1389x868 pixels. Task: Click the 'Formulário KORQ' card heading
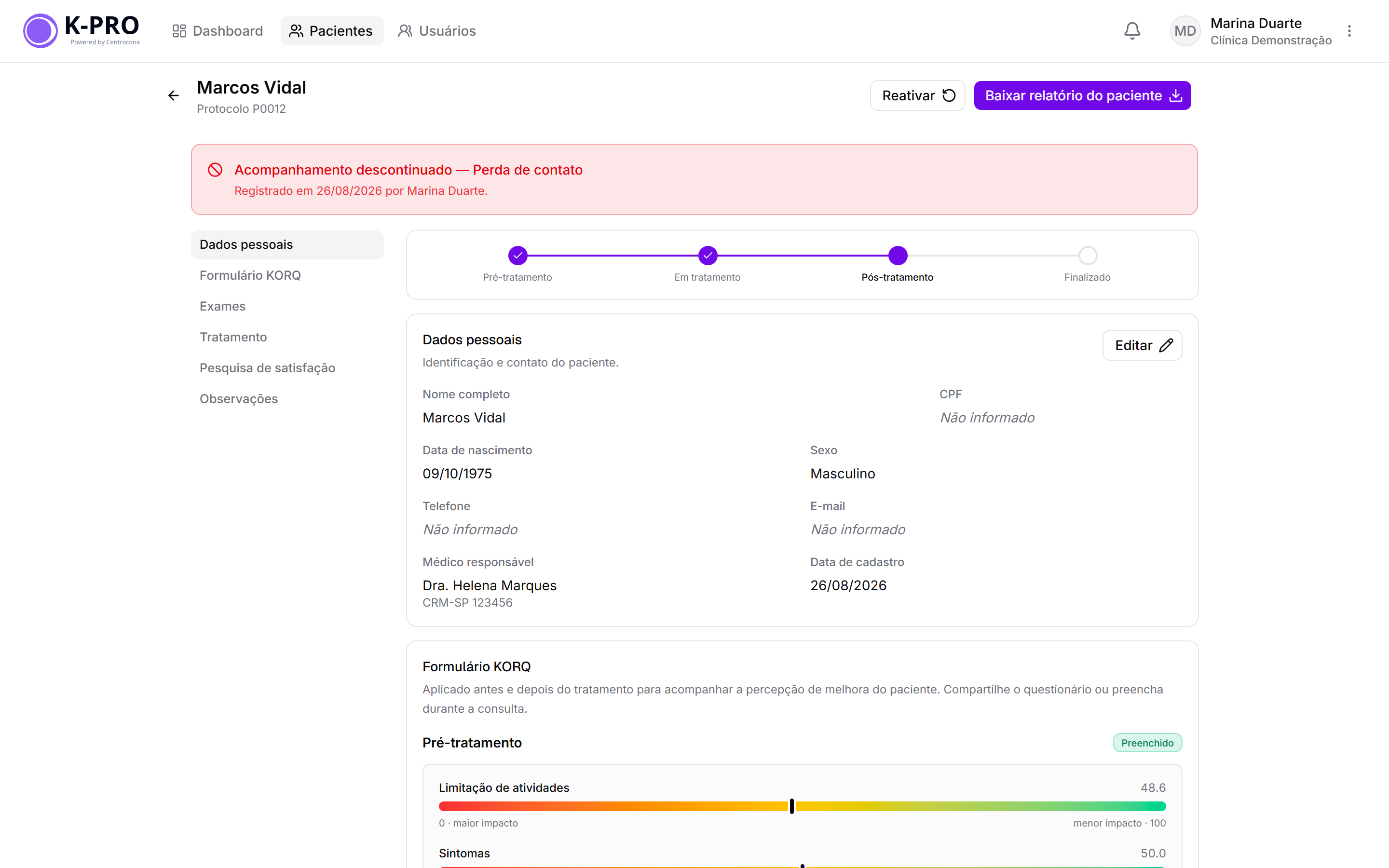point(477,667)
